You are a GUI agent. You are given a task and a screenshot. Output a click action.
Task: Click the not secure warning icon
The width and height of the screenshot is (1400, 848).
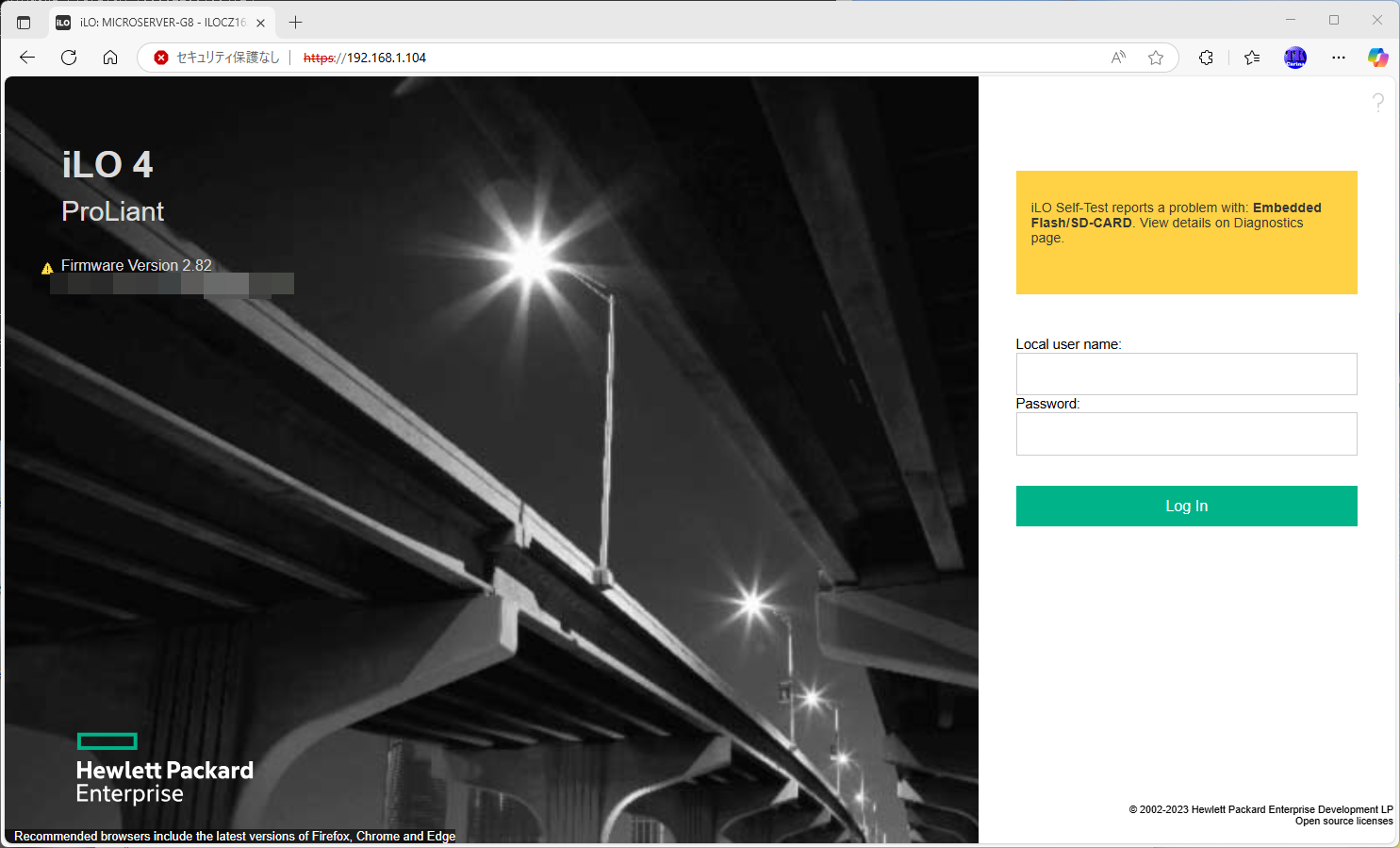click(x=161, y=58)
